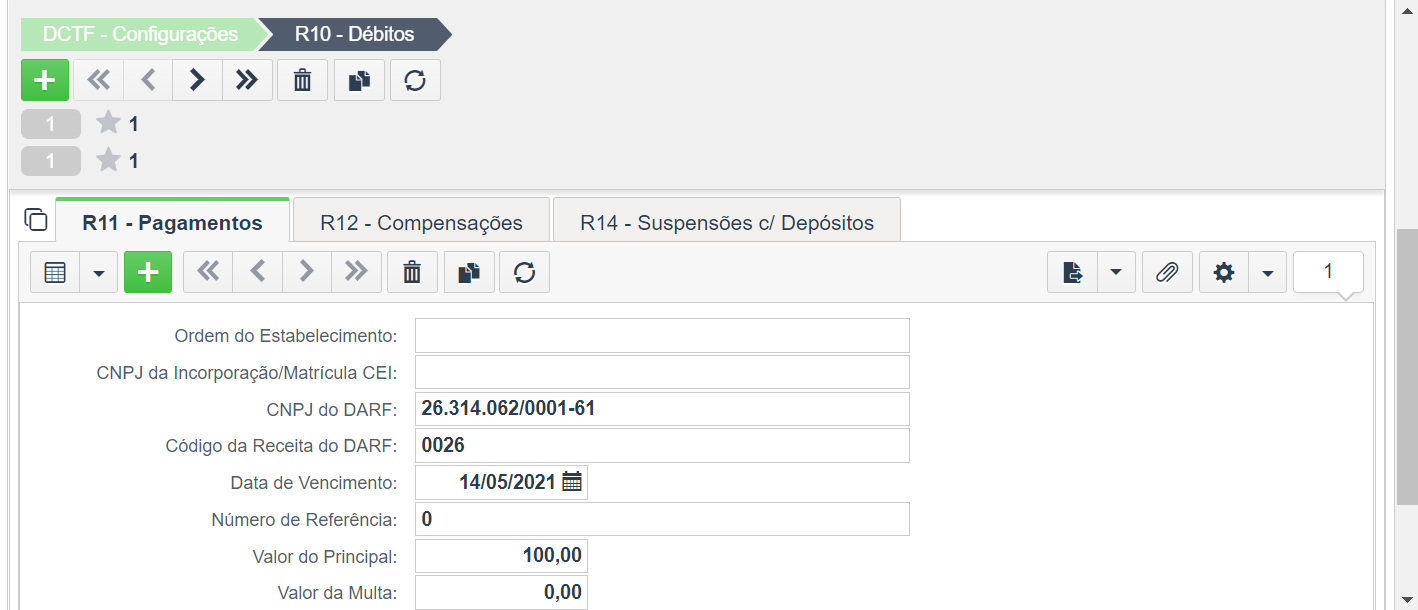Go back to DCTF - Configurações breadcrumb
This screenshot has height=610, width=1418.
[x=140, y=34]
